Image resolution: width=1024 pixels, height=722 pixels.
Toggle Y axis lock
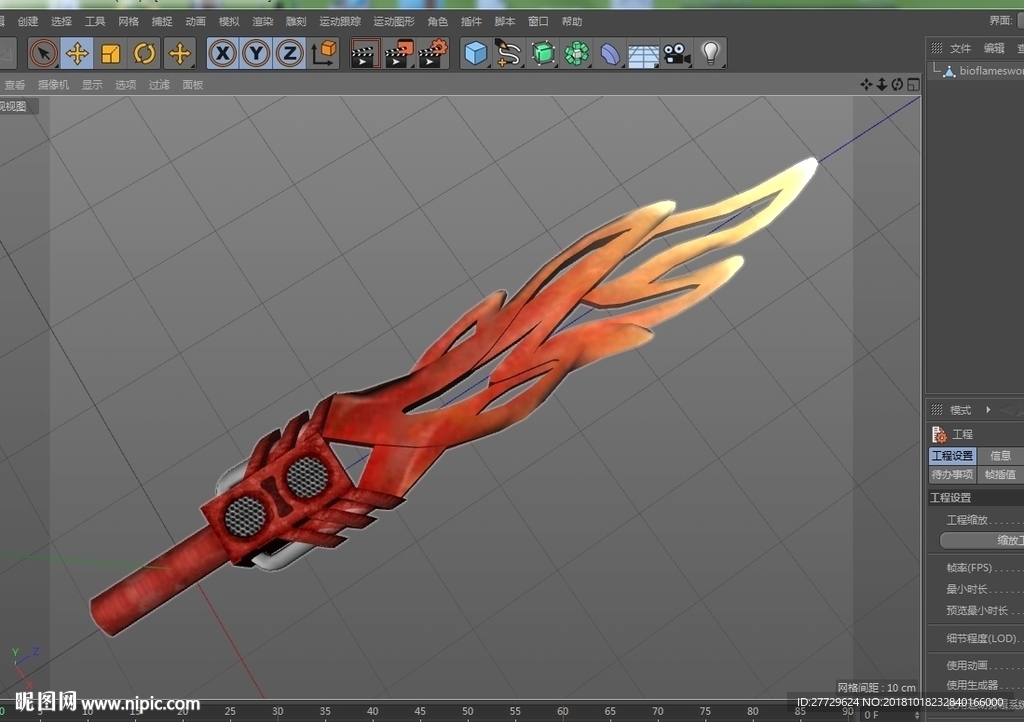pyautogui.click(x=256, y=54)
